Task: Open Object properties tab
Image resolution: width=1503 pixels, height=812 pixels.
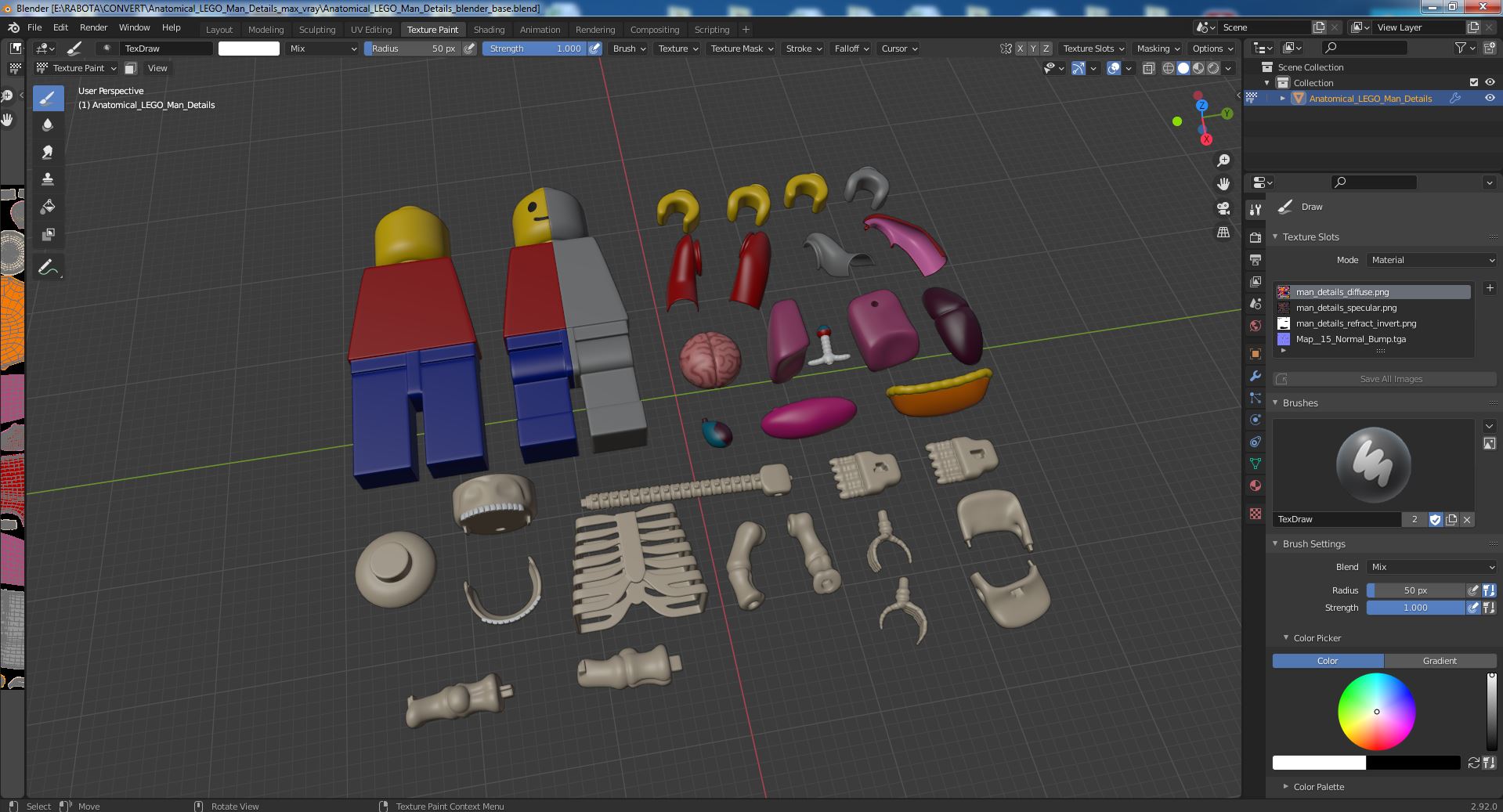Action: 1256,354
